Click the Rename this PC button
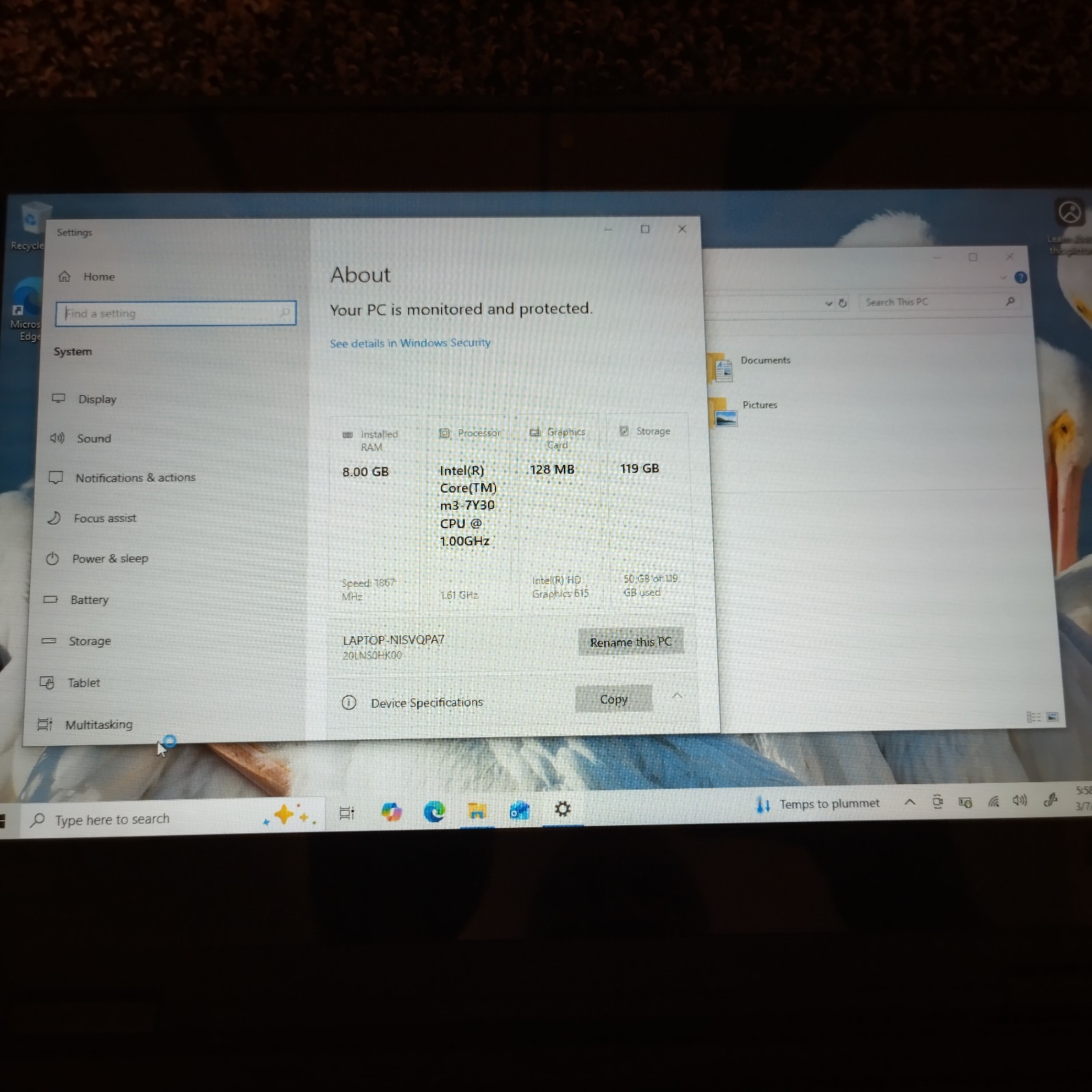This screenshot has width=1092, height=1092. [631, 642]
